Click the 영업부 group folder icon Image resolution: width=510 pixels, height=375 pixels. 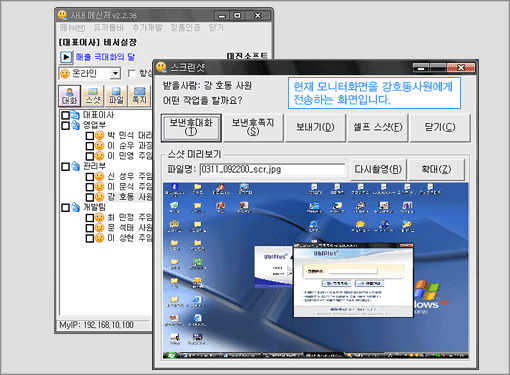(x=75, y=125)
